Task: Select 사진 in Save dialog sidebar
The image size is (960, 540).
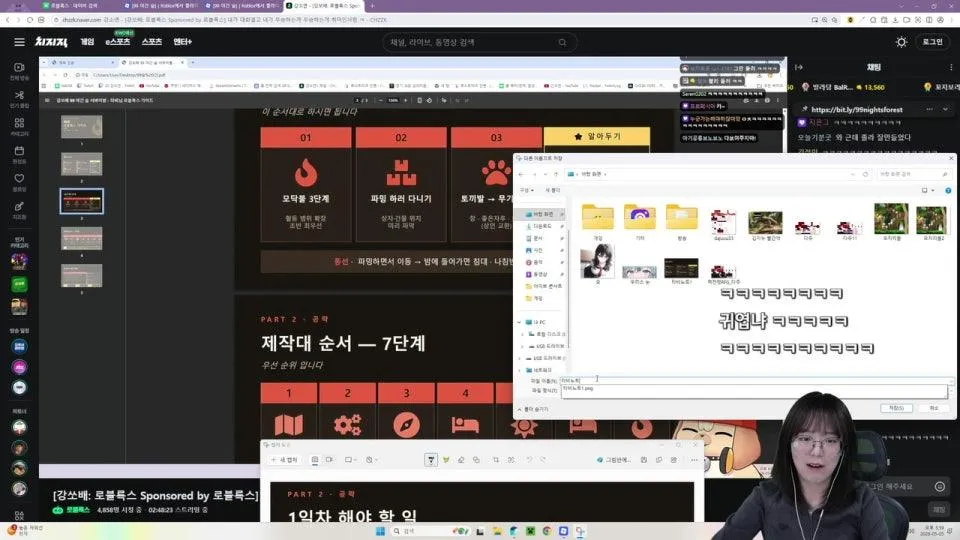Action: pos(538,250)
